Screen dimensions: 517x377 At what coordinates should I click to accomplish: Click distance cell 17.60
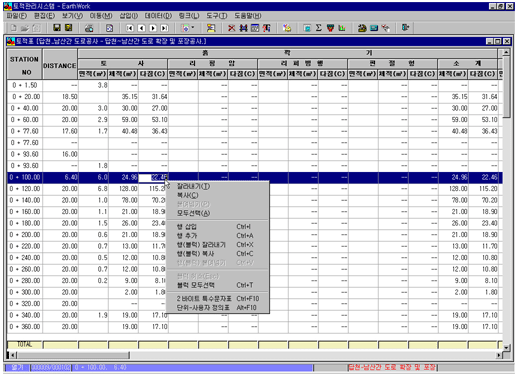pos(60,131)
